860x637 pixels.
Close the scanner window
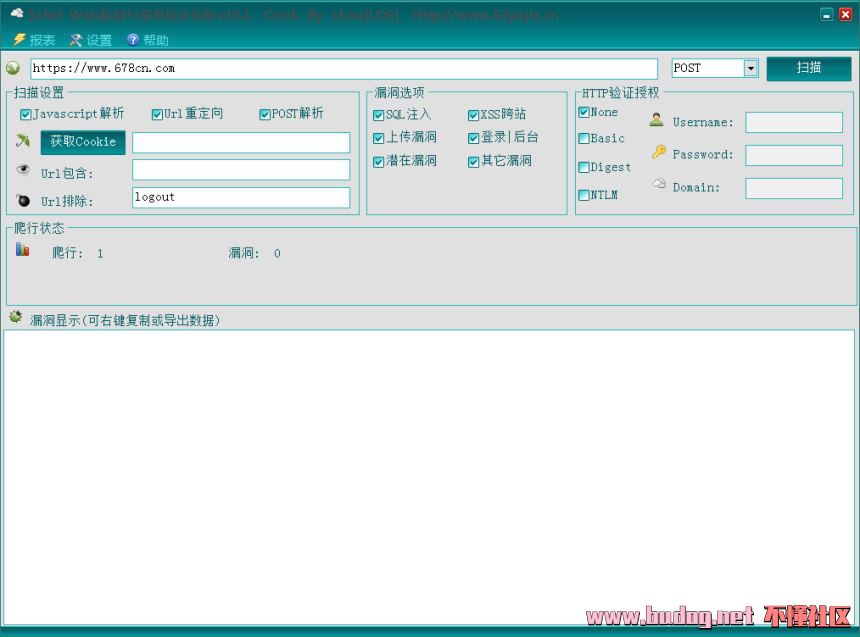click(x=845, y=15)
